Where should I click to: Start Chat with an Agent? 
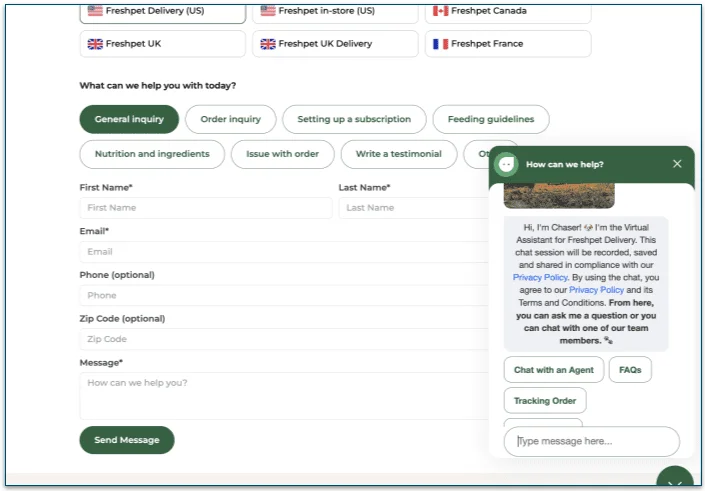click(x=554, y=370)
